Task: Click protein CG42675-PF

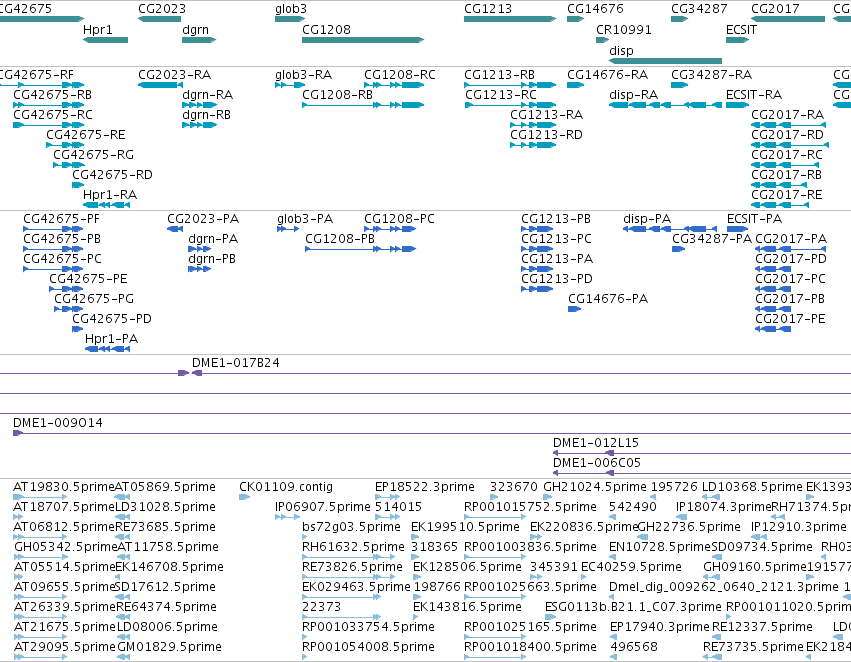Action: 61,219
